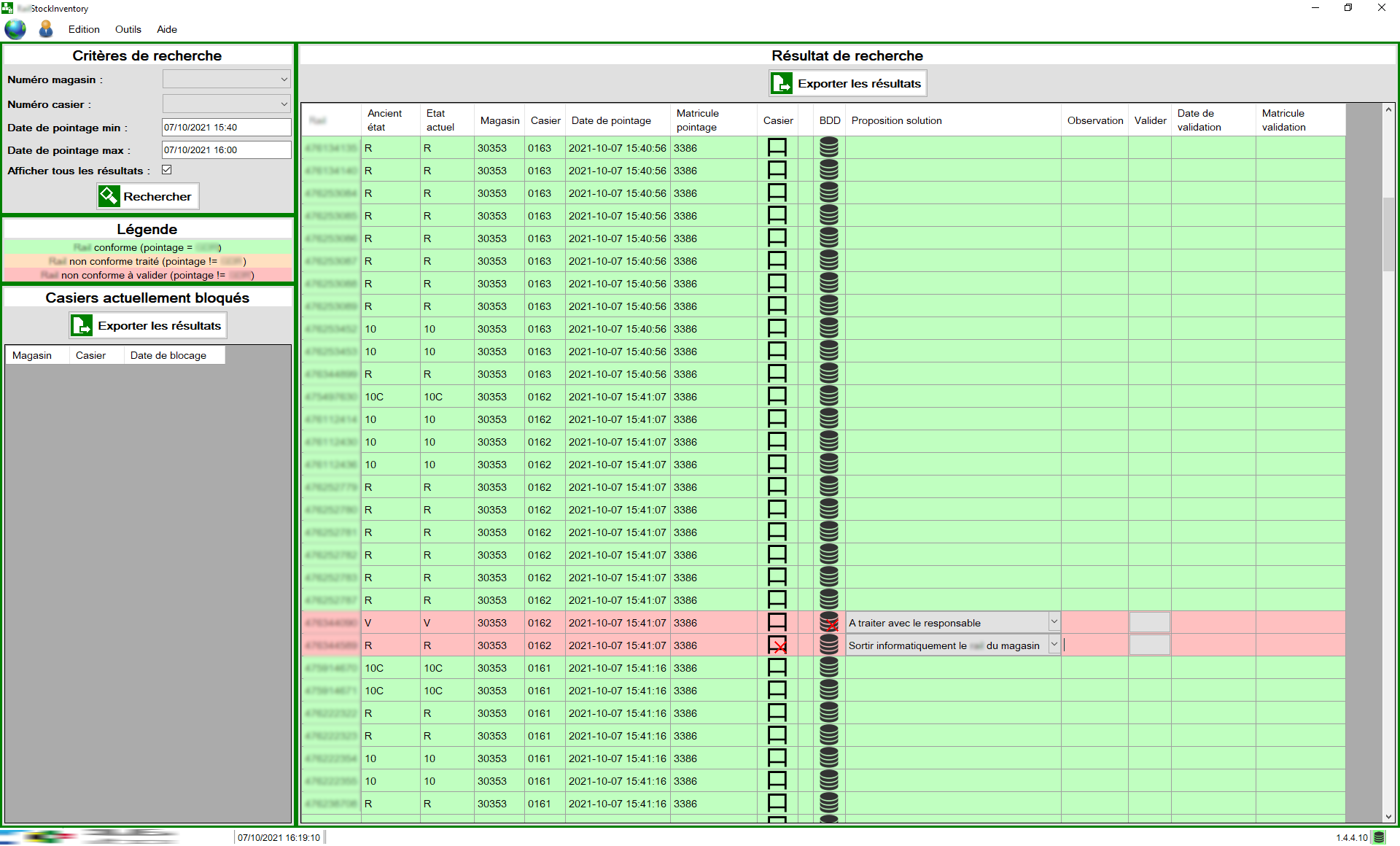The height and width of the screenshot is (846, 1400).
Task: Export results in Résultat de recherche panel
Action: [847, 84]
